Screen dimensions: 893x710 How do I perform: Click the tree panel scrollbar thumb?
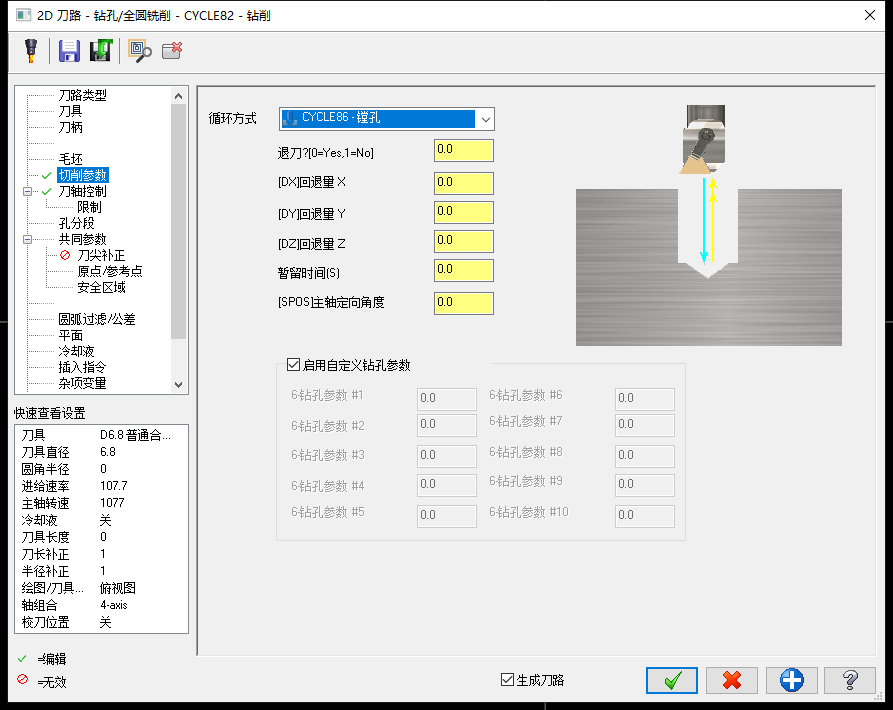point(178,221)
